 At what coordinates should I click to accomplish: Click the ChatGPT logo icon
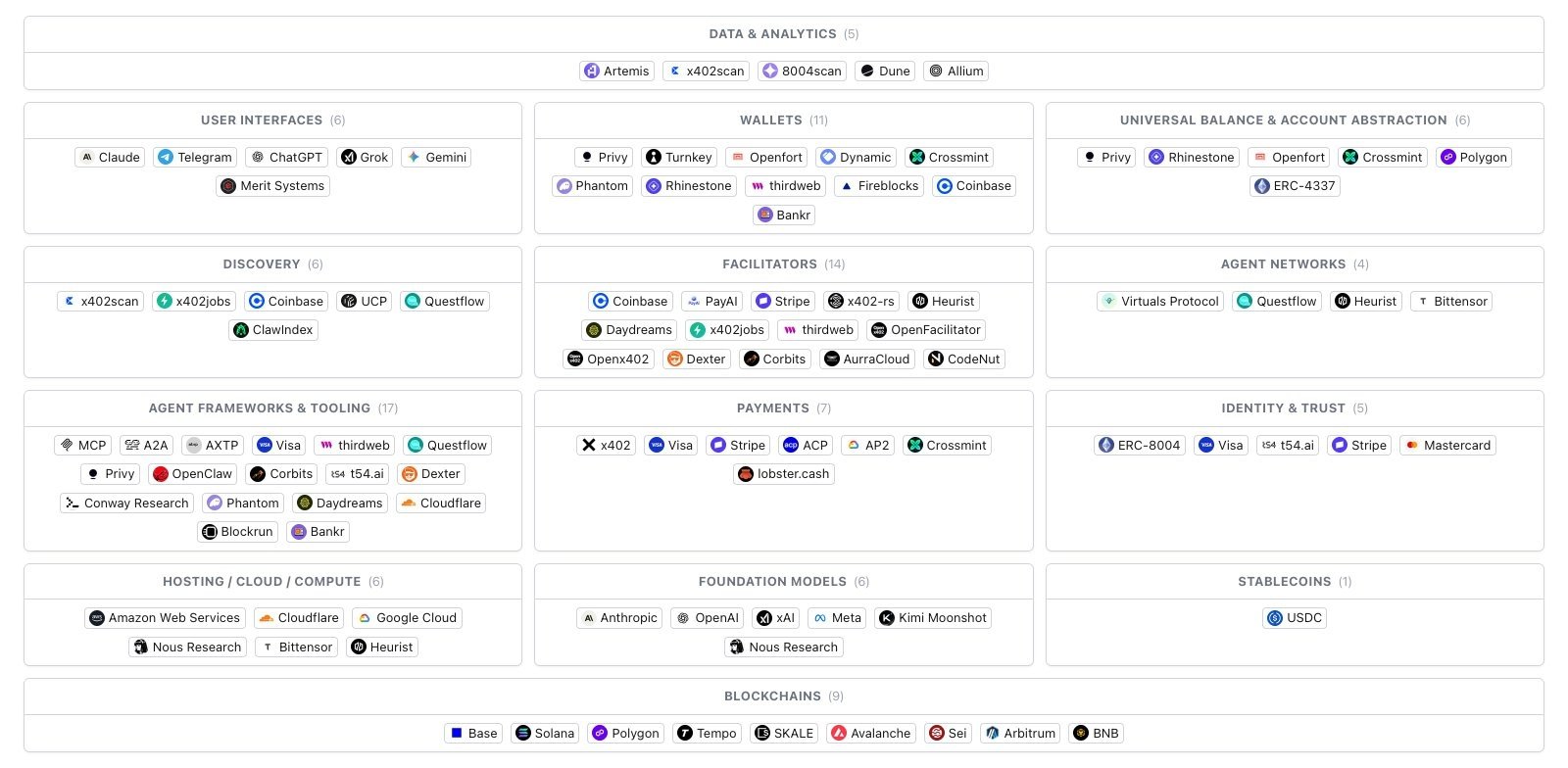(258, 158)
